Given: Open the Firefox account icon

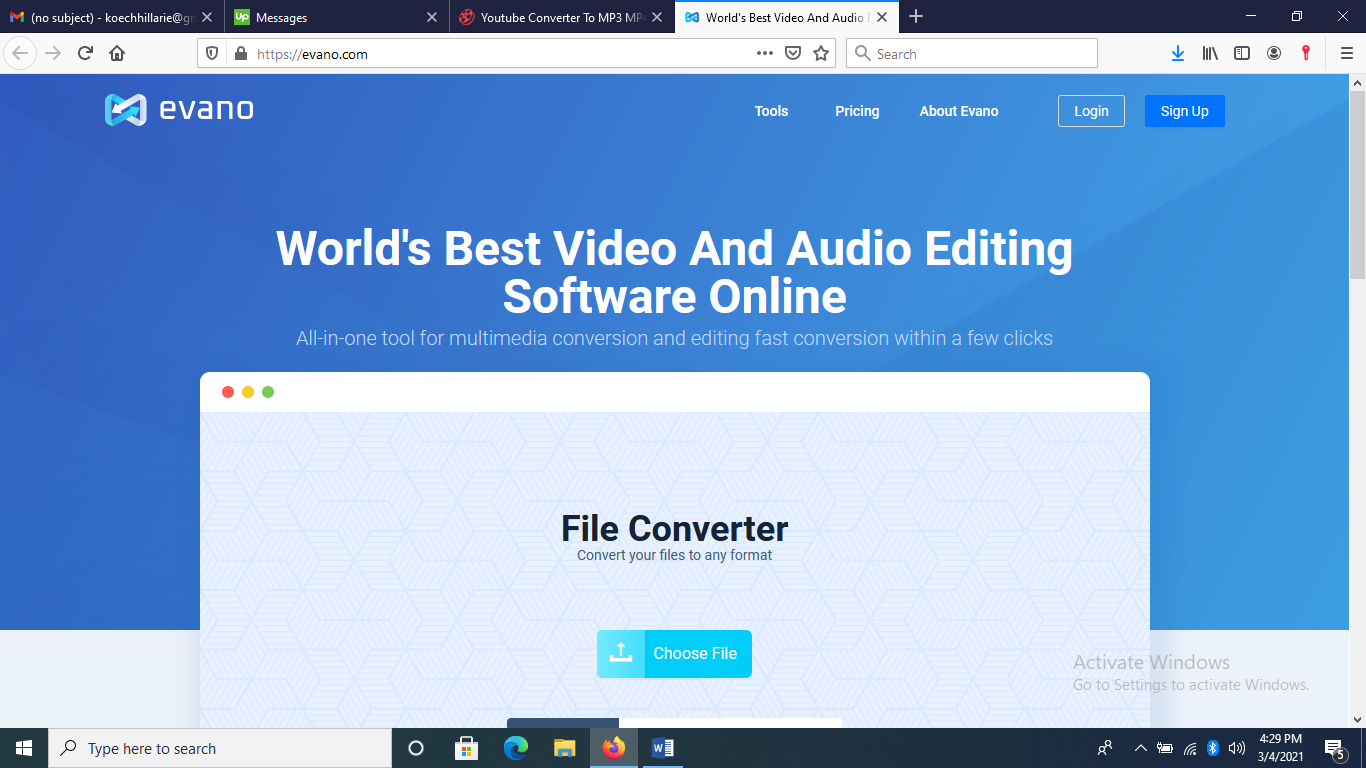Looking at the screenshot, I should [1274, 54].
